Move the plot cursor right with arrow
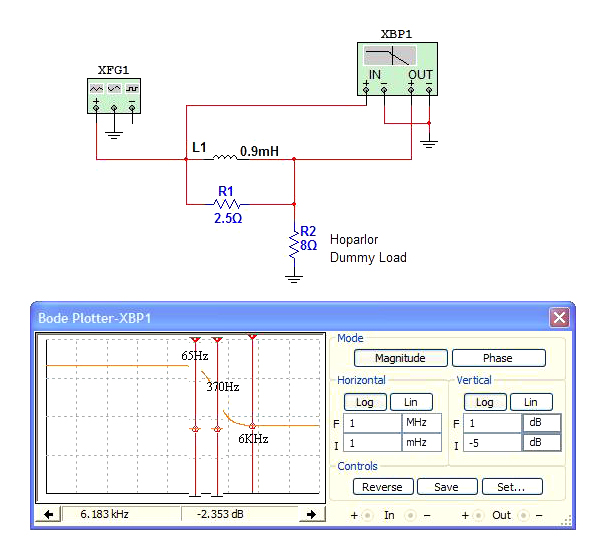605x542 pixels. (x=312, y=514)
